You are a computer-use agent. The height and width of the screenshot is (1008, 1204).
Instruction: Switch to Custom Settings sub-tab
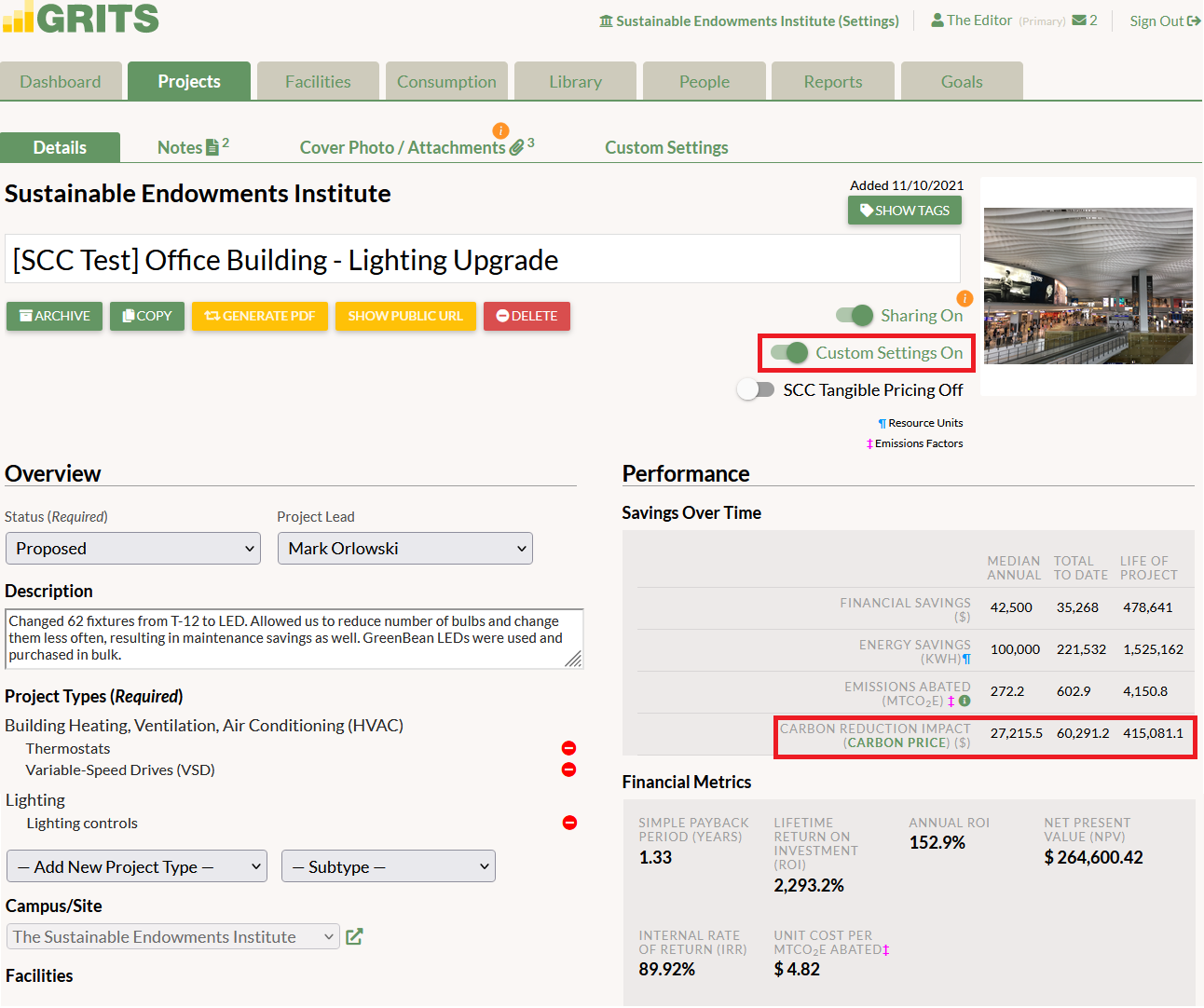(x=666, y=147)
